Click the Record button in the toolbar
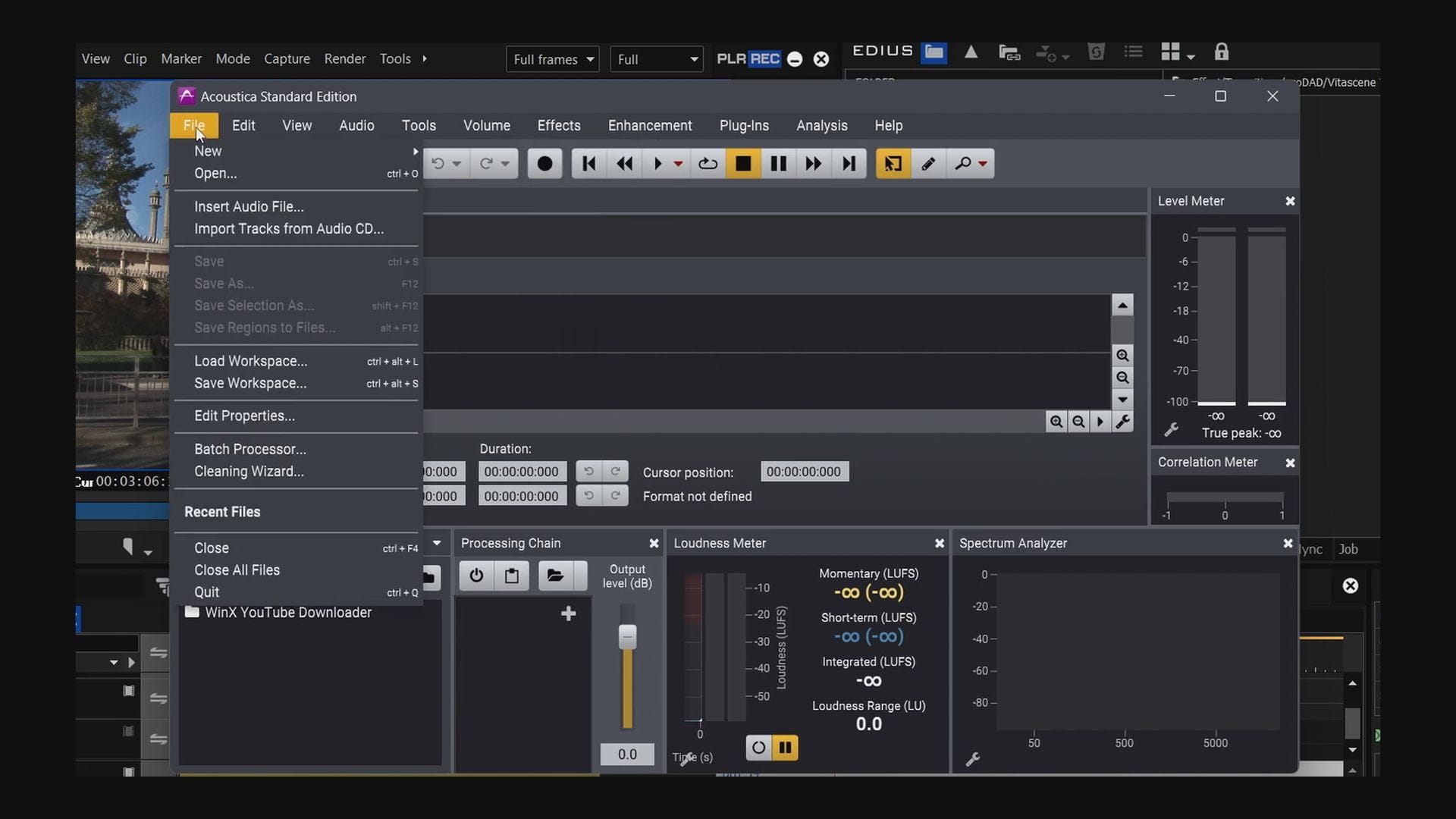Screen dimensions: 1456x819 click(x=544, y=164)
